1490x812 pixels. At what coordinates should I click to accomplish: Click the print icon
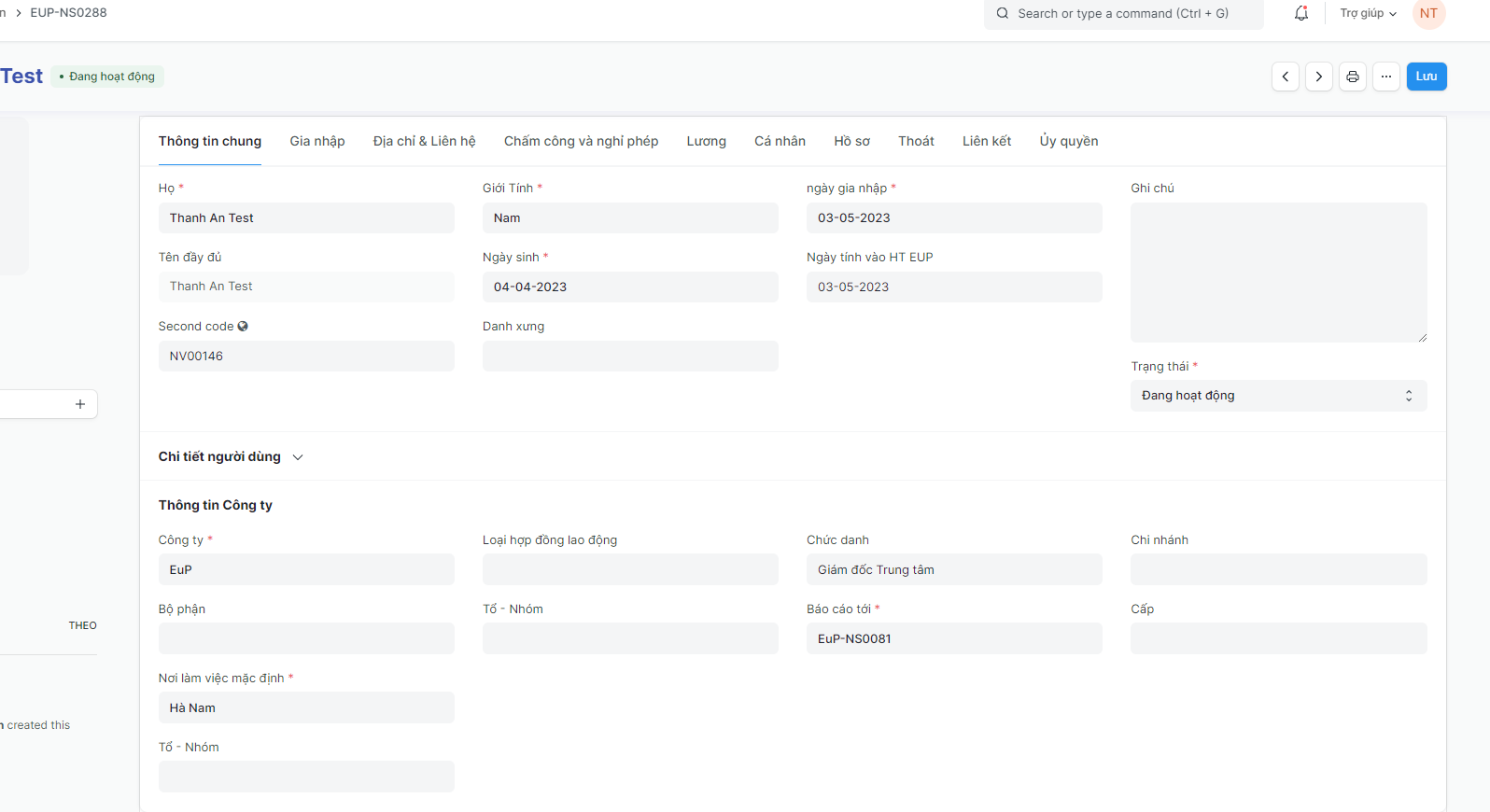pyautogui.click(x=1353, y=77)
